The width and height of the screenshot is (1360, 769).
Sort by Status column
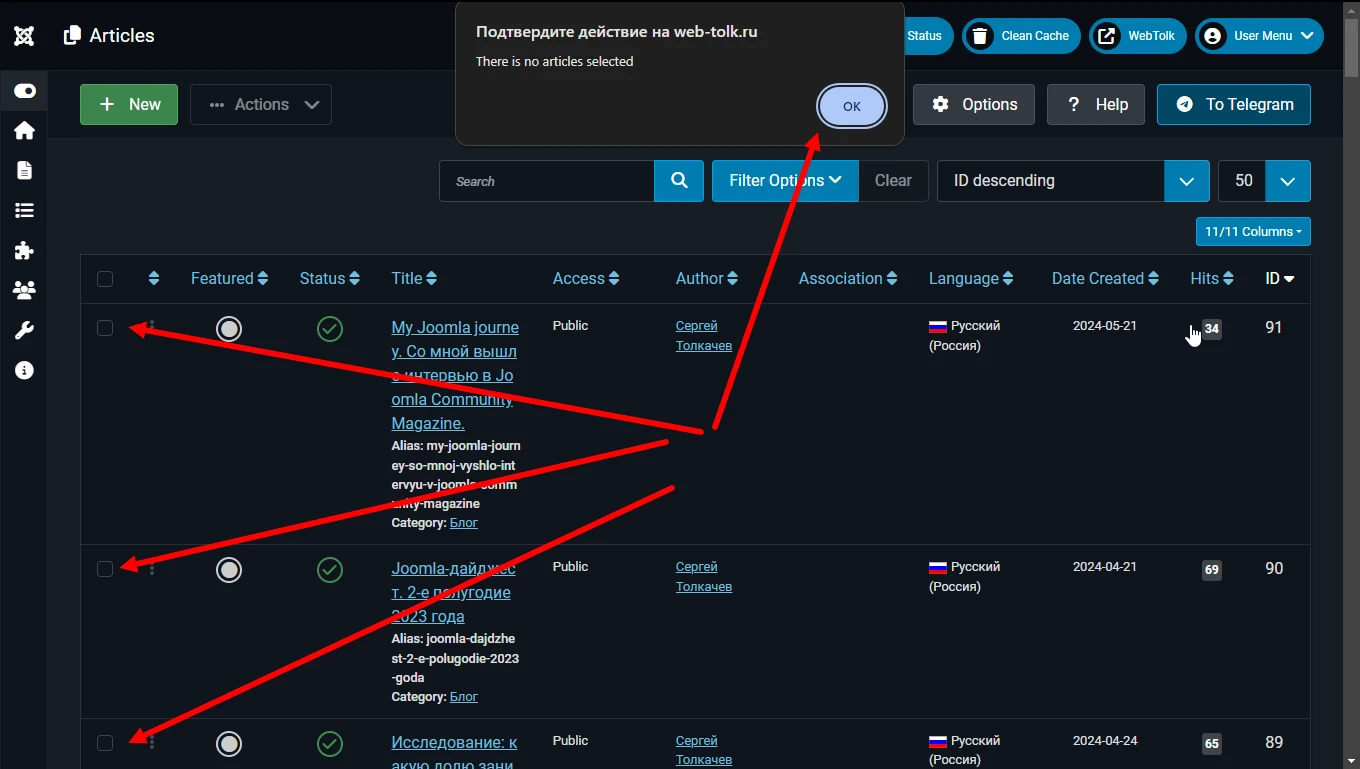[x=329, y=279]
